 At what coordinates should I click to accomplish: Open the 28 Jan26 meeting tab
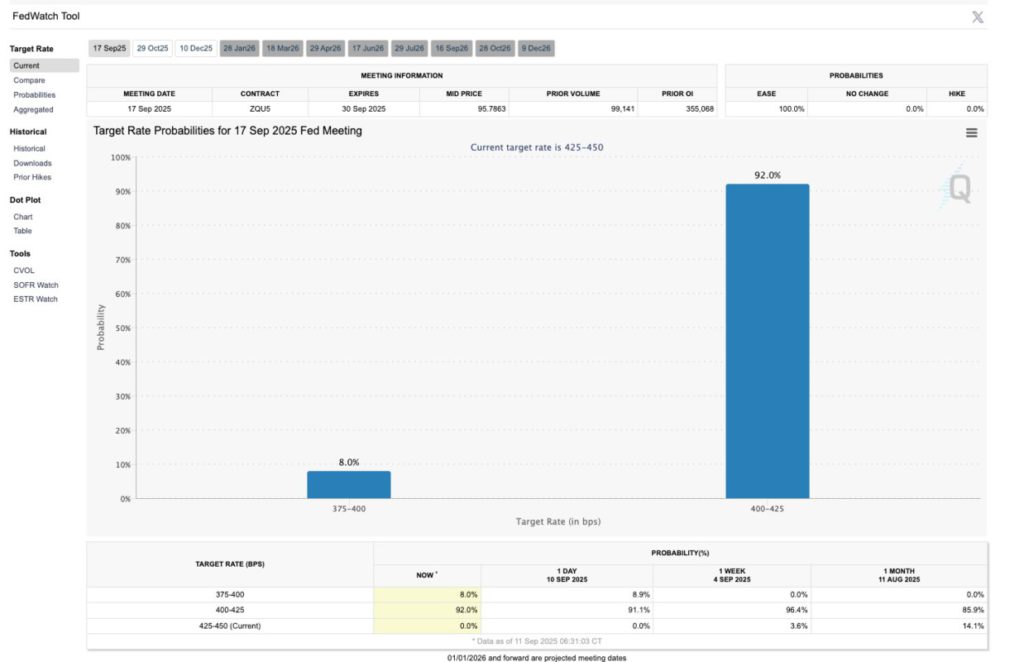pos(239,48)
